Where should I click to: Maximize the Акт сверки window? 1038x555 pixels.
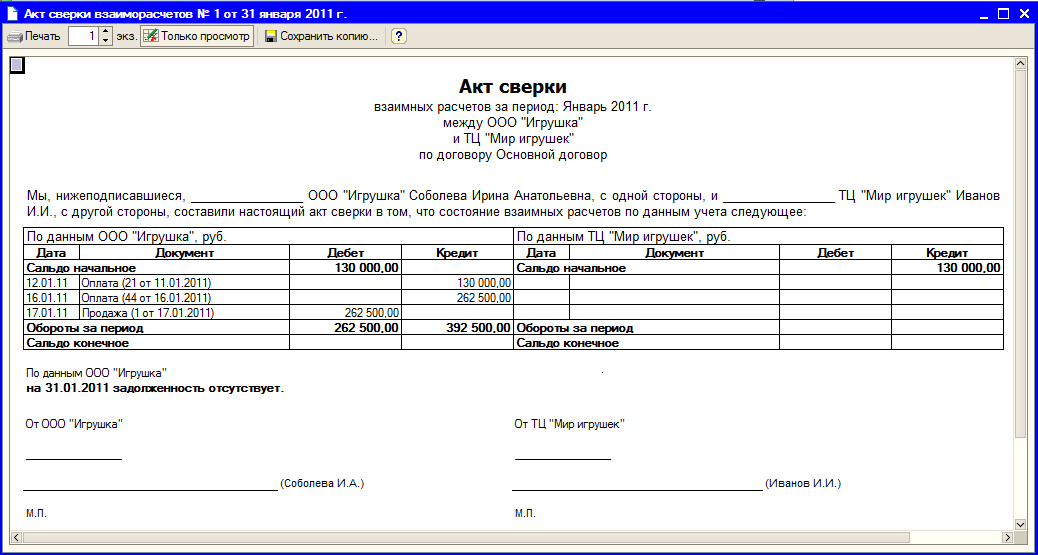pos(1001,12)
